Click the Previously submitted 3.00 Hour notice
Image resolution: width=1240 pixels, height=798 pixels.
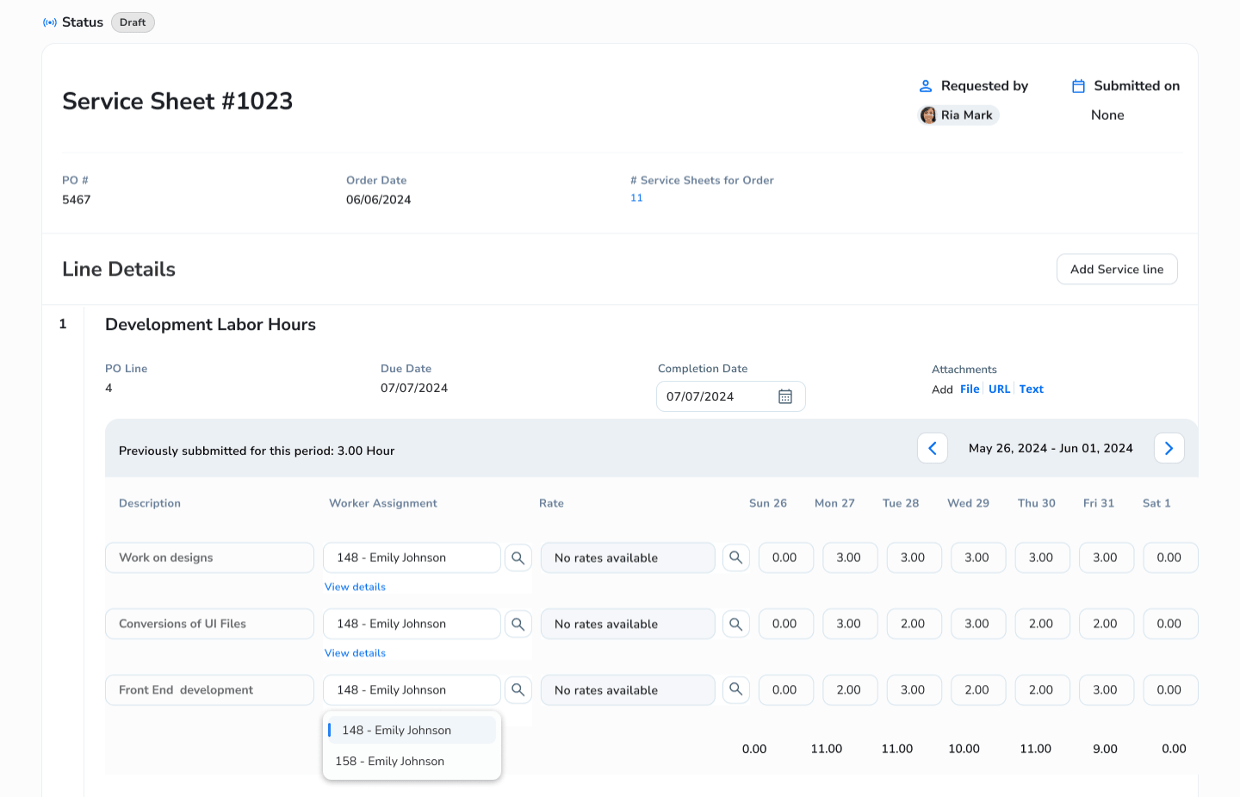[x=256, y=451]
